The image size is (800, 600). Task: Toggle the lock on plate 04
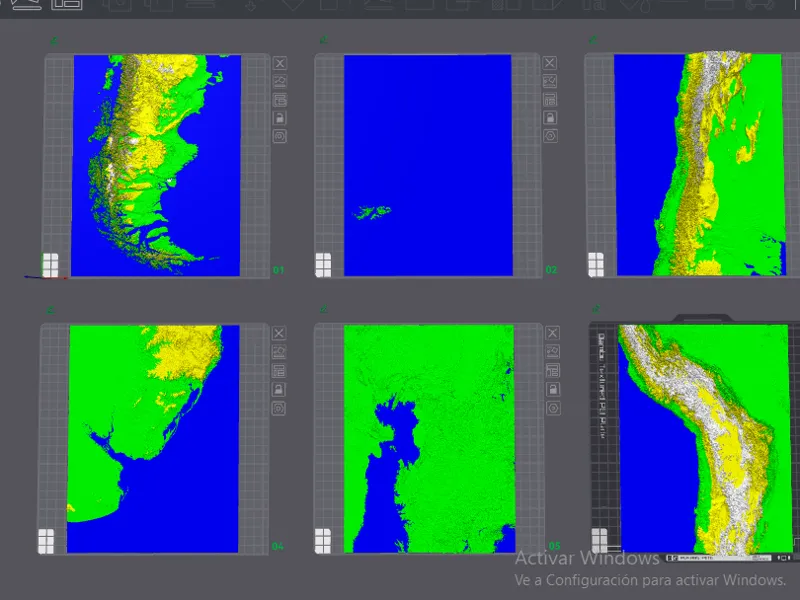point(279,390)
